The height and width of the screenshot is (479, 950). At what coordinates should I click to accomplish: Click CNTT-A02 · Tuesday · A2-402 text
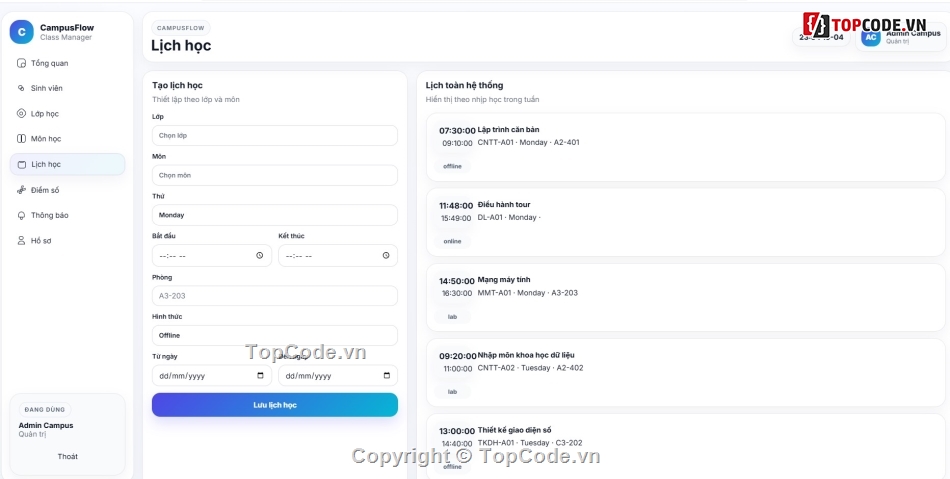[x=531, y=368]
